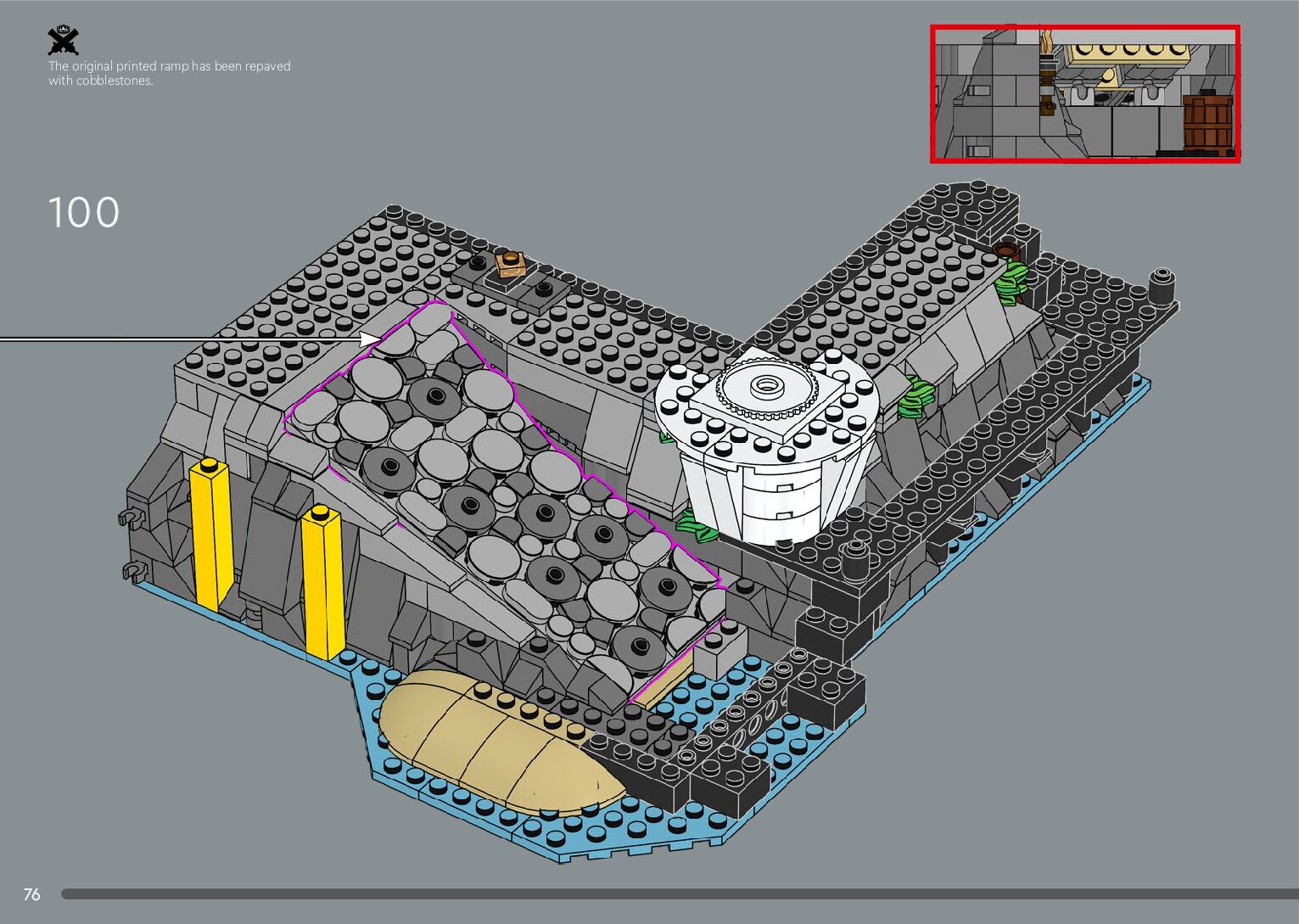Select the brown barrel in inset view
The image size is (1299, 924).
tap(1207, 123)
